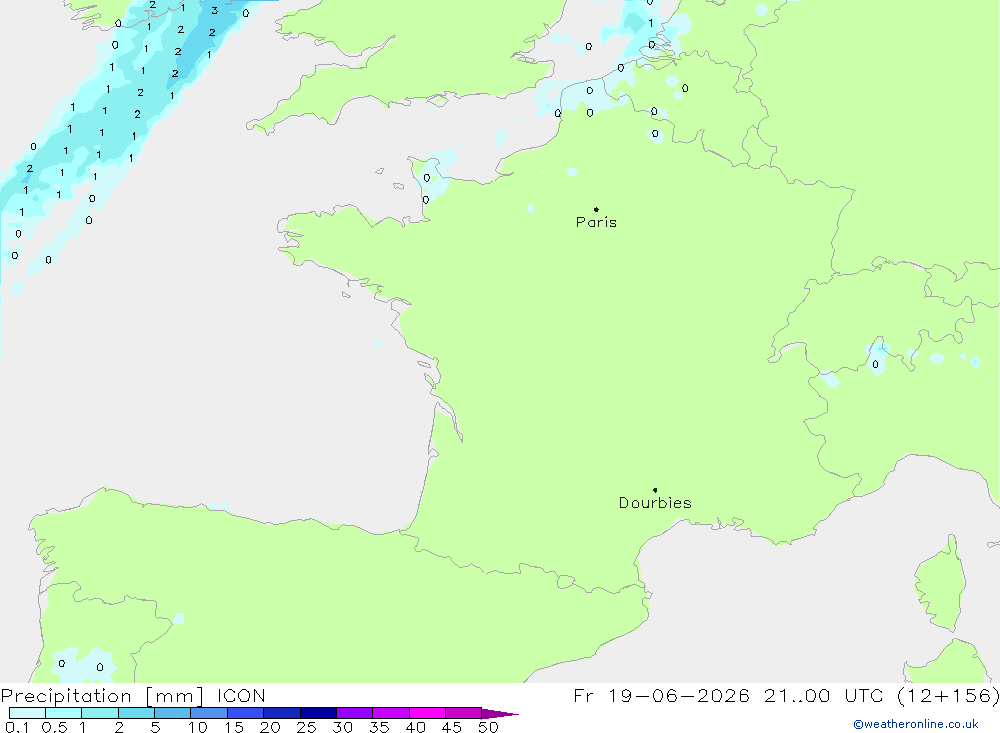Screen dimensions: 1000x733
Task: Select the 40 mm magenta legend swatch
Action: click(x=427, y=713)
